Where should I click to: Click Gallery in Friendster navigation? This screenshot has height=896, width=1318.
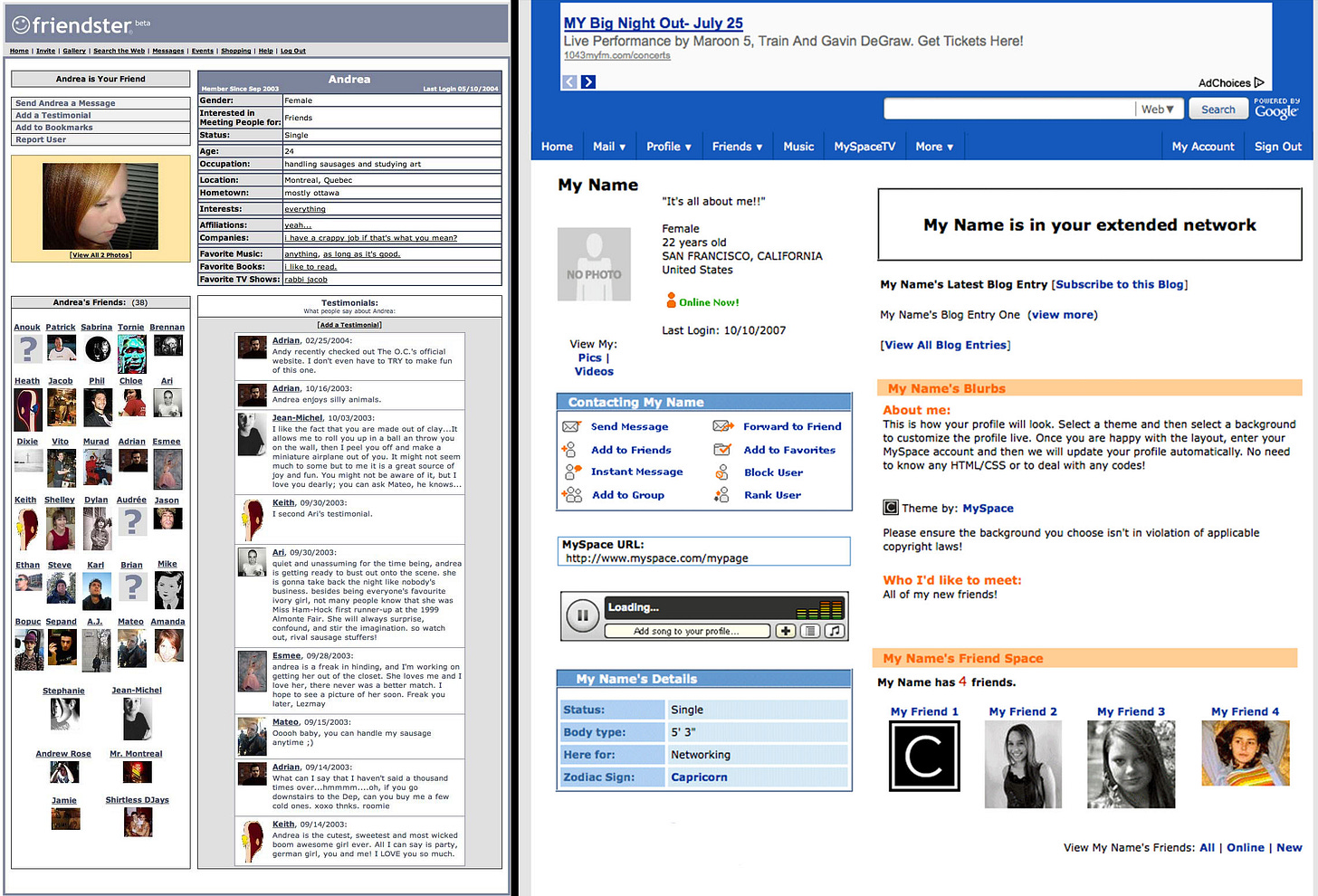coord(74,51)
